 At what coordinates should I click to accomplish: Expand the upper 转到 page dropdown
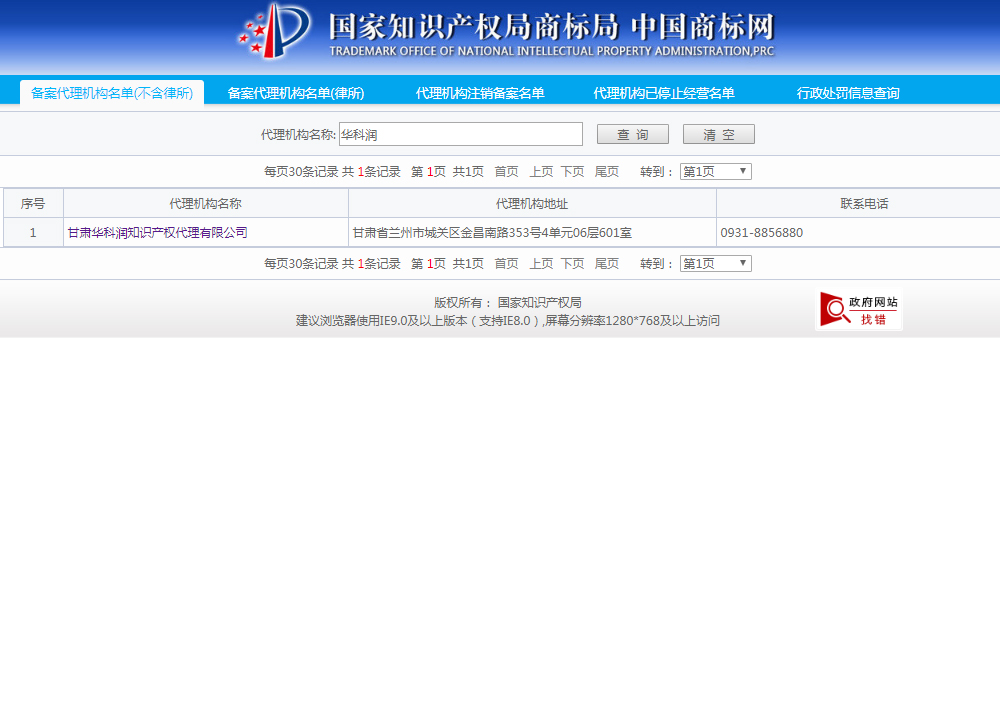tap(716, 171)
